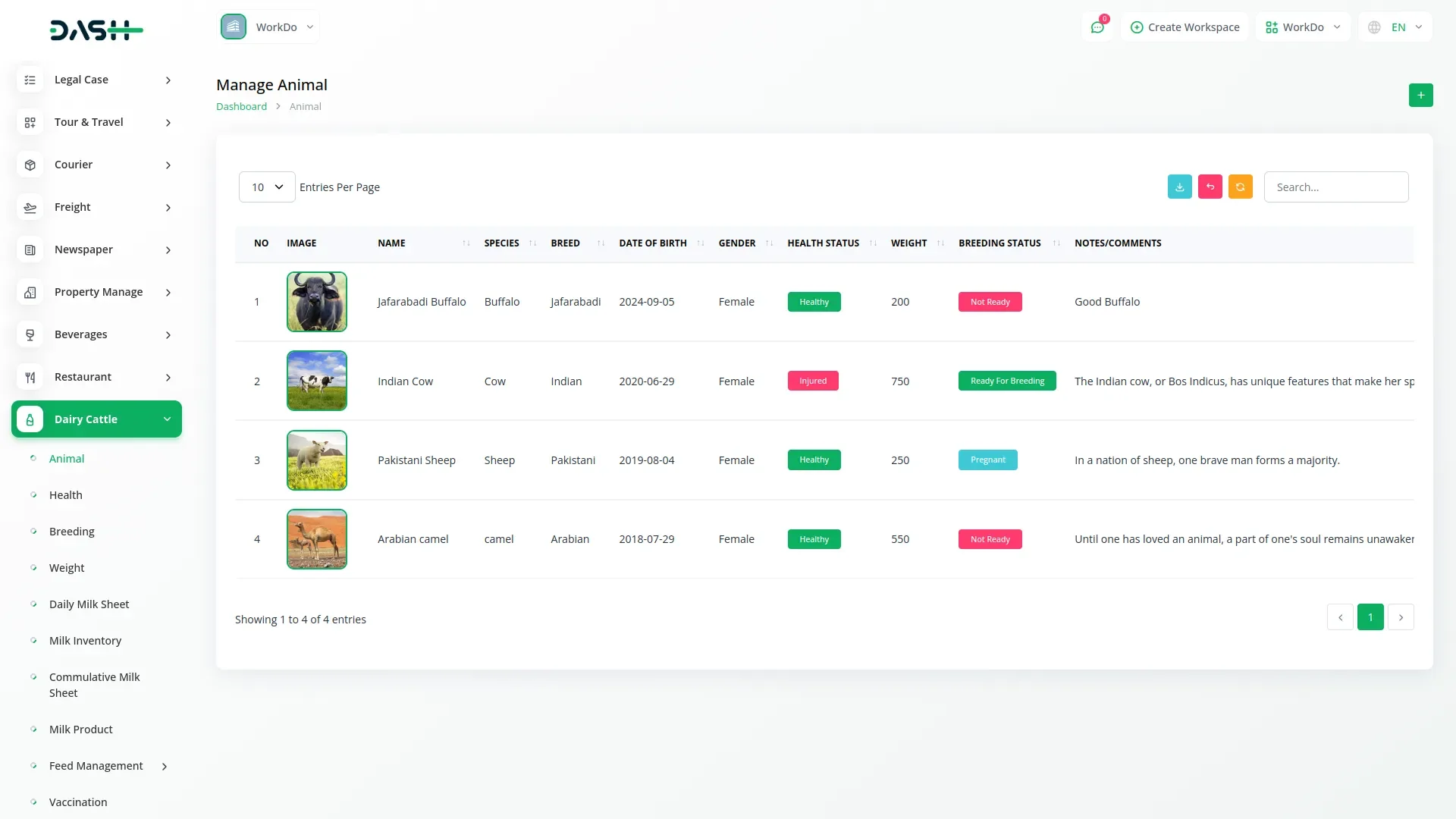Click the pink import arrow icon

(1210, 187)
